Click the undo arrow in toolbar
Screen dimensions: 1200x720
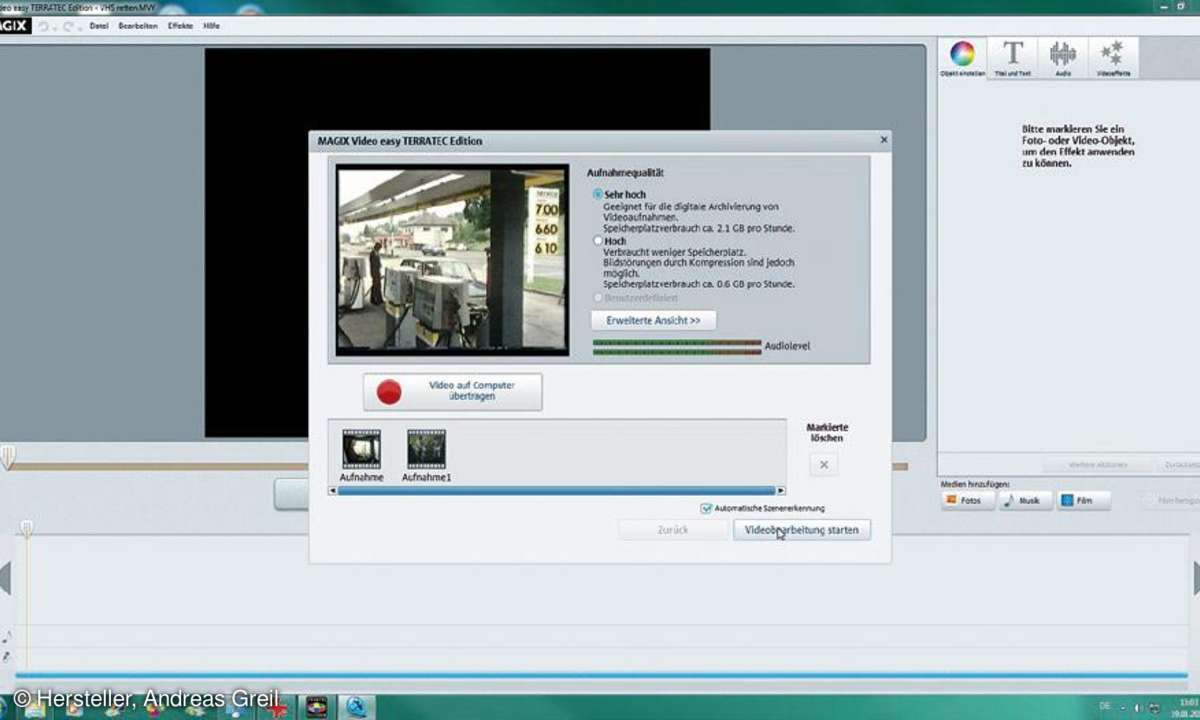[x=43, y=26]
